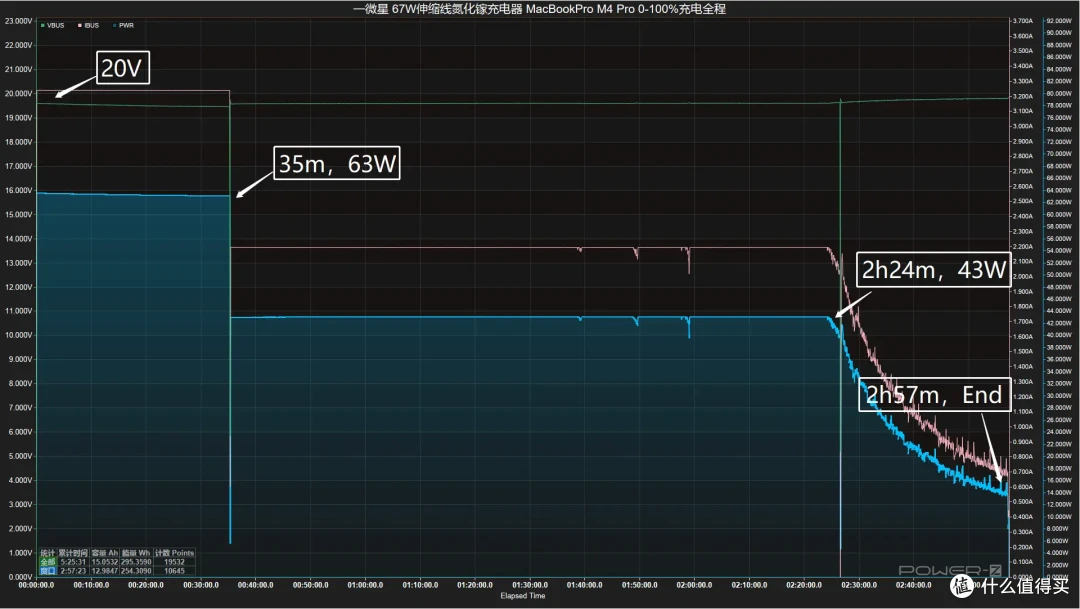
Task: Click the 能量 Wh column header
Action: (136, 553)
